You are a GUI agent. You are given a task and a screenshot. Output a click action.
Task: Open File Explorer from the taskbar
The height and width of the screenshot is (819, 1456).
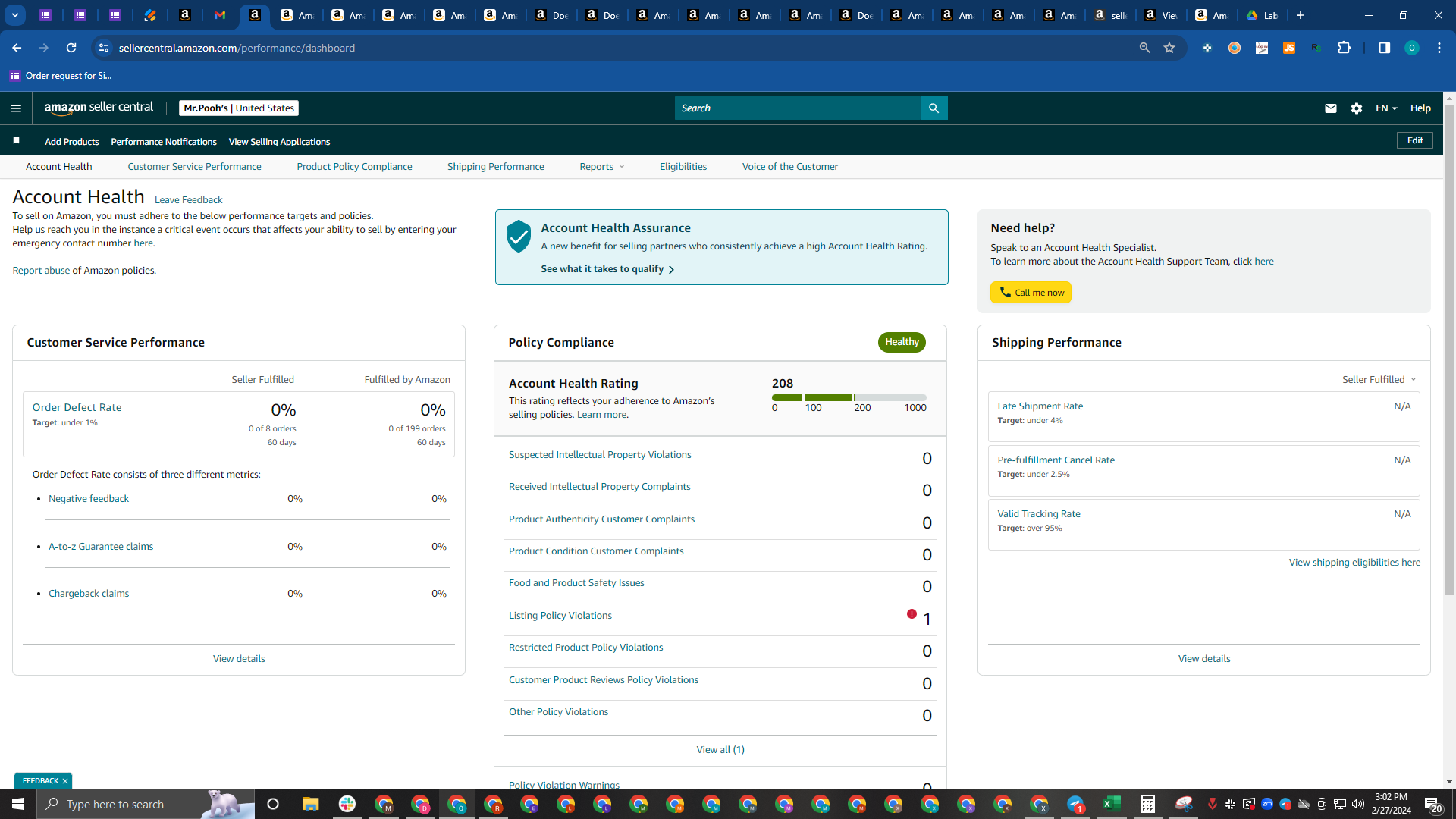311,804
